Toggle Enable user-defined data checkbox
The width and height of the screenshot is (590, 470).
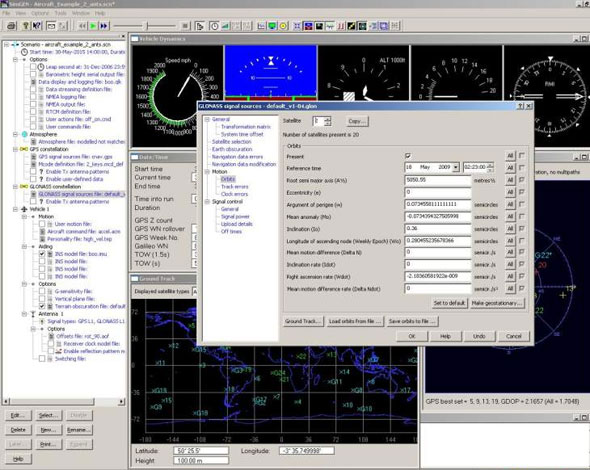tap(33, 179)
